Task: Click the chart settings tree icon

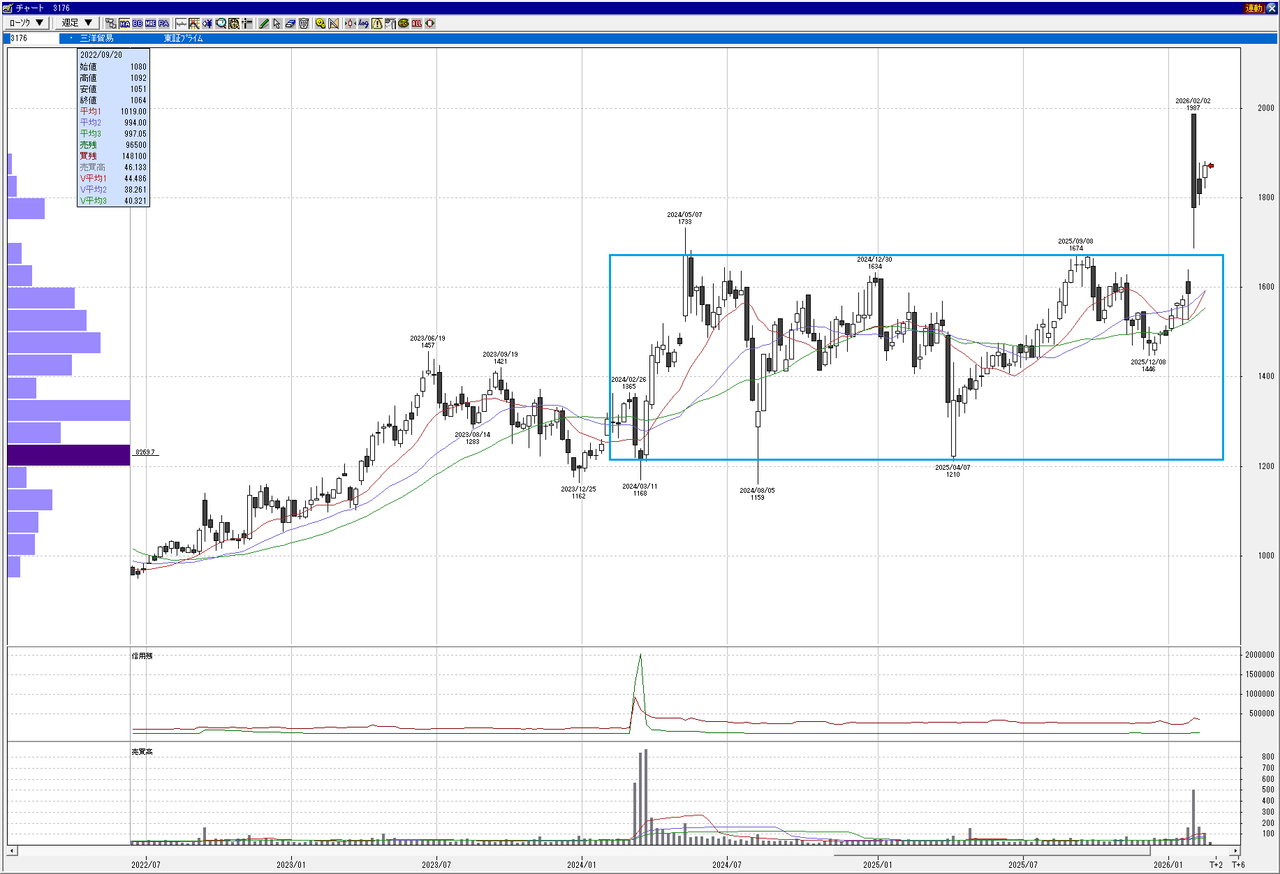Action: tap(110, 23)
